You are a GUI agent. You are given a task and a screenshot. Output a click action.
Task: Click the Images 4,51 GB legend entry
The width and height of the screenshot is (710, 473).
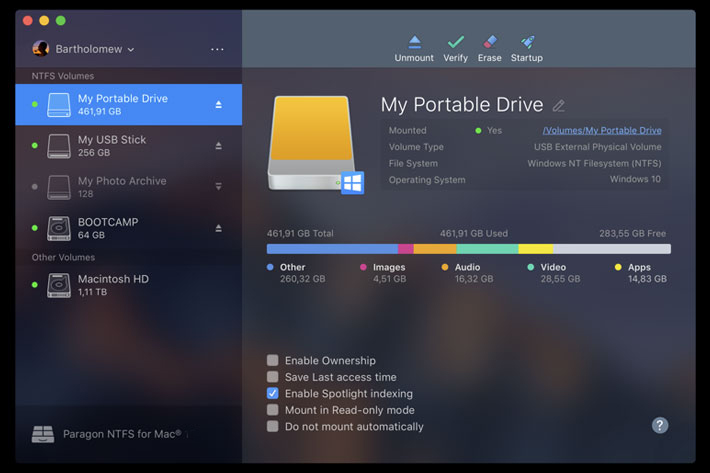(x=383, y=273)
